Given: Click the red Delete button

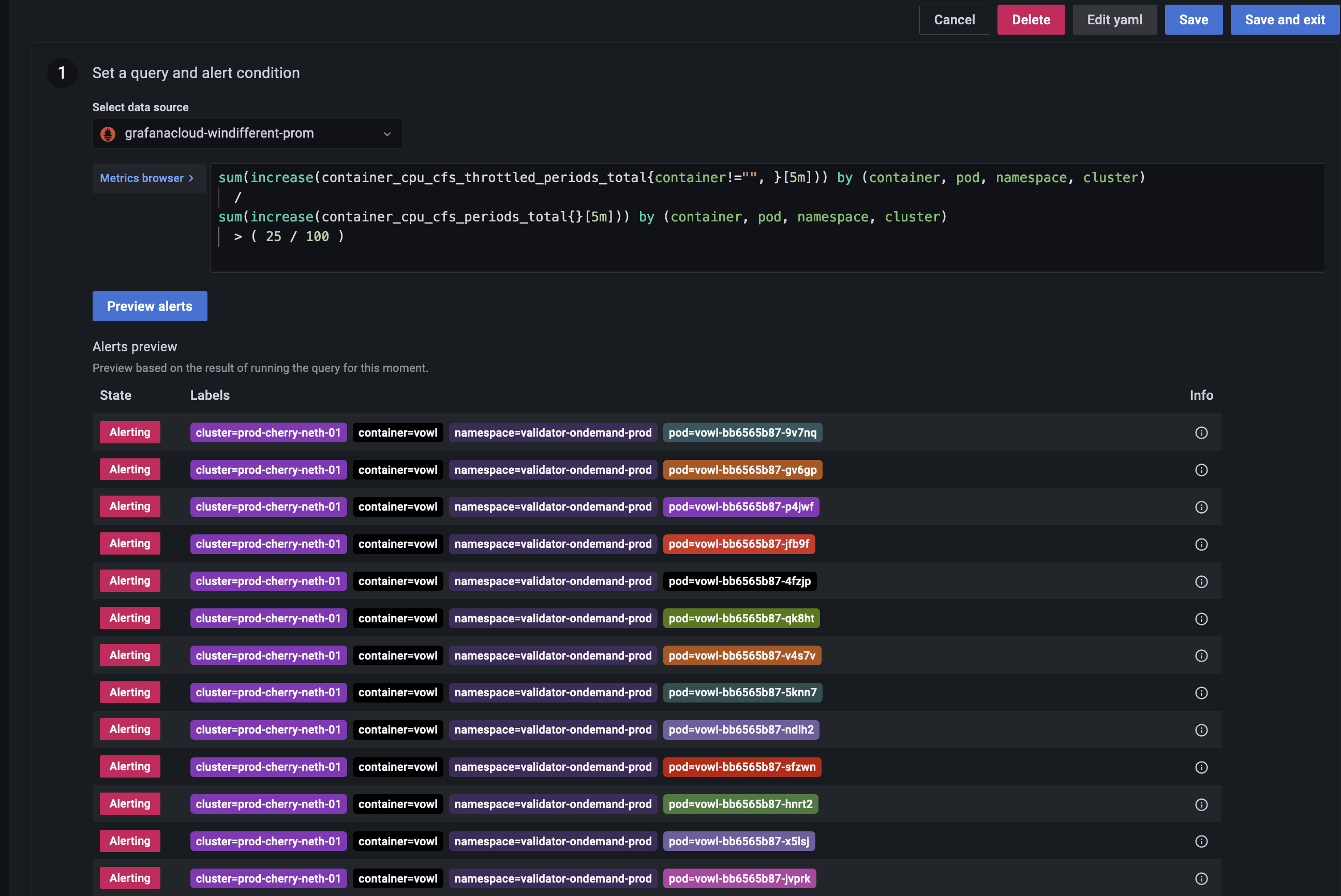Looking at the screenshot, I should (1031, 20).
